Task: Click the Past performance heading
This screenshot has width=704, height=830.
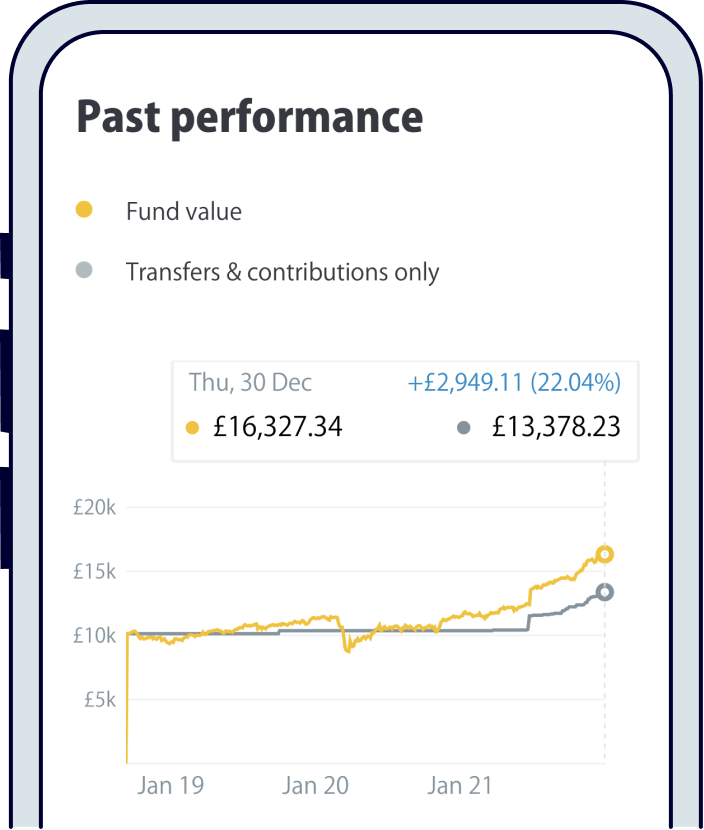Action: tap(250, 117)
